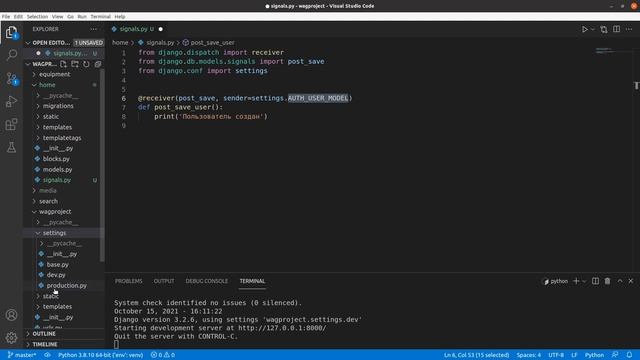Kill terminal with trash icon

click(607, 281)
